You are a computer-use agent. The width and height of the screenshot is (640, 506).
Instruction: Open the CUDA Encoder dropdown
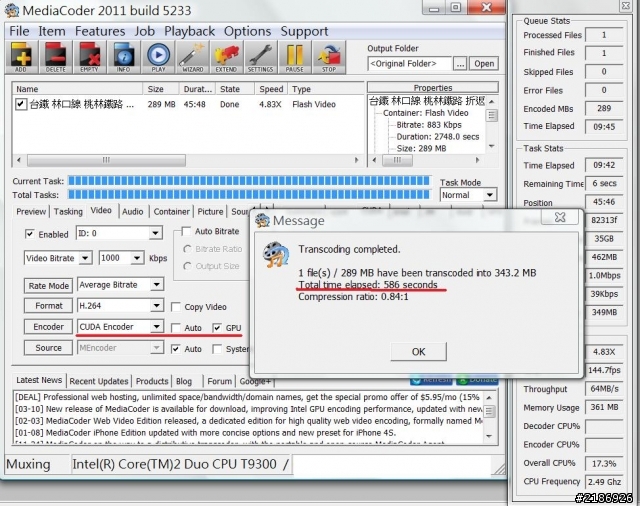(156, 326)
